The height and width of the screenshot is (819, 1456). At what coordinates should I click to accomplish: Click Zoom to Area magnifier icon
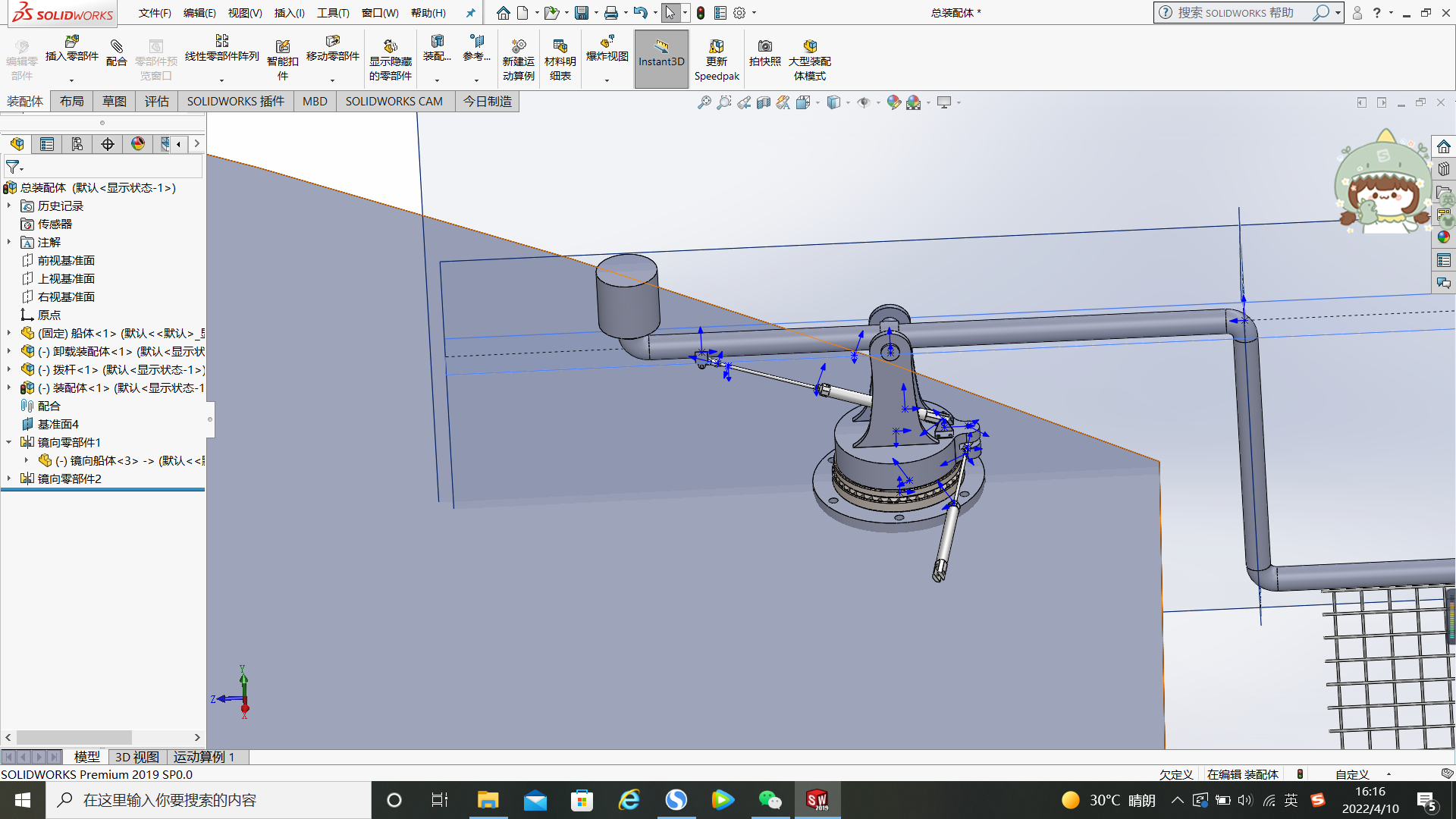click(724, 102)
